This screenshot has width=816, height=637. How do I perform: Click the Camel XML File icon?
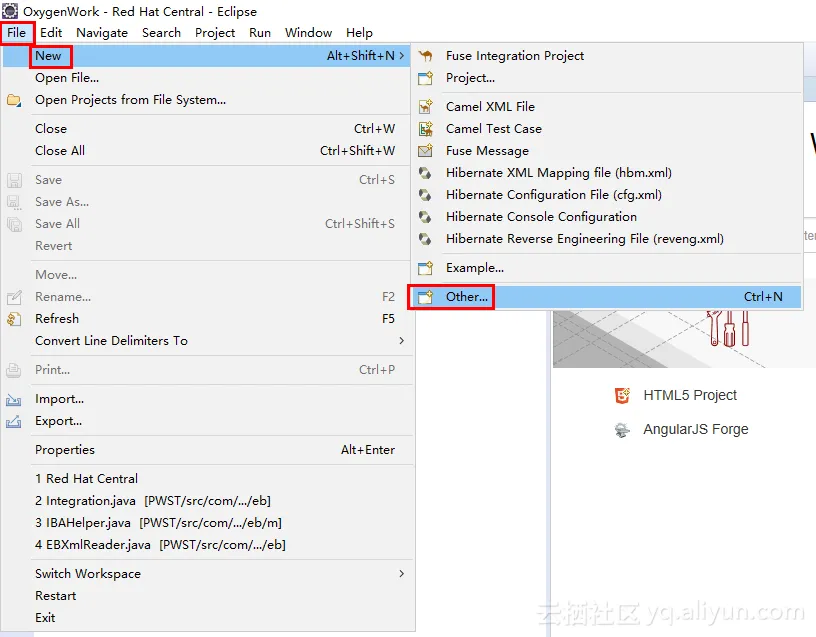tap(425, 106)
